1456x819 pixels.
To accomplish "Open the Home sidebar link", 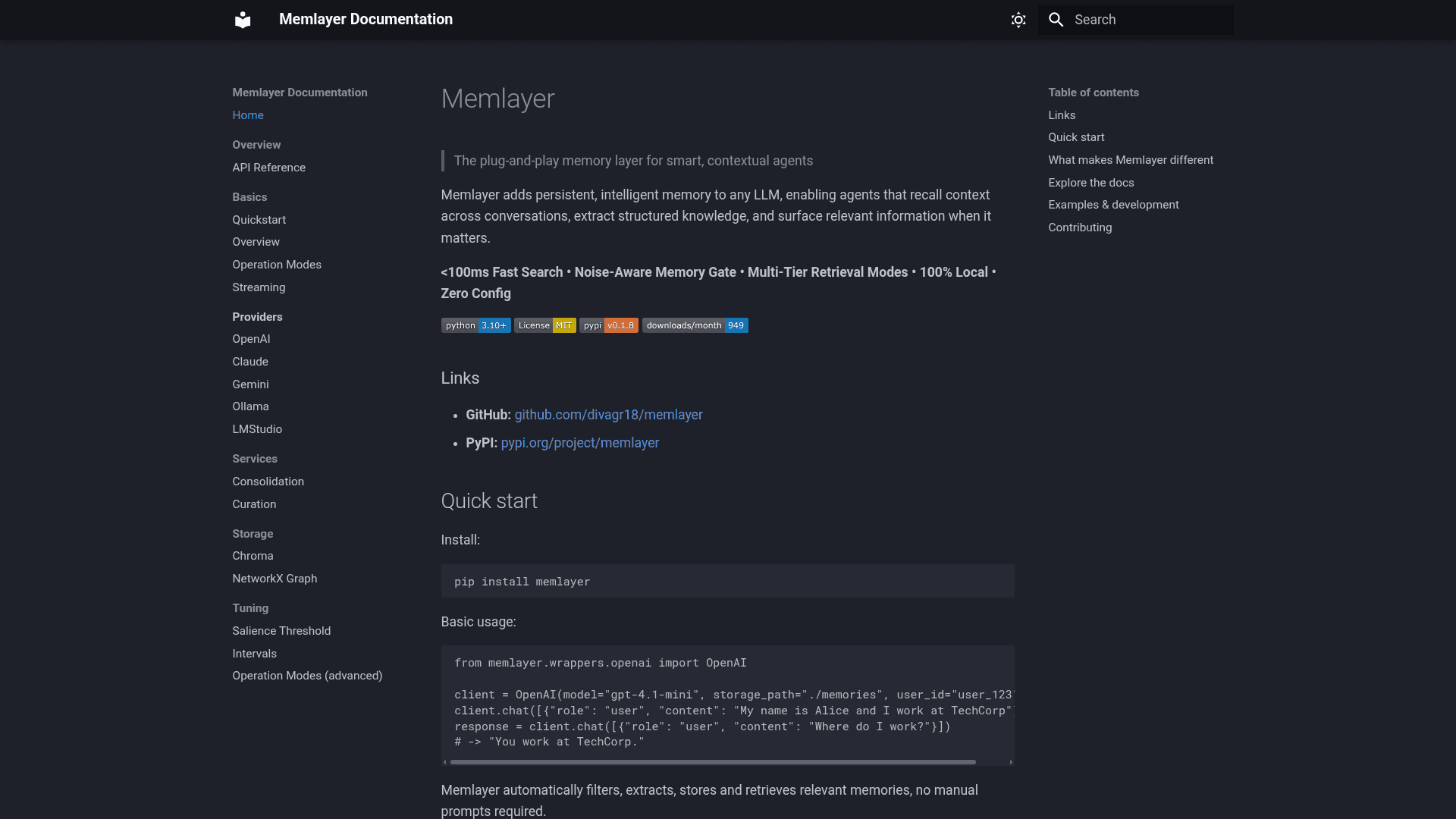I will (x=248, y=115).
